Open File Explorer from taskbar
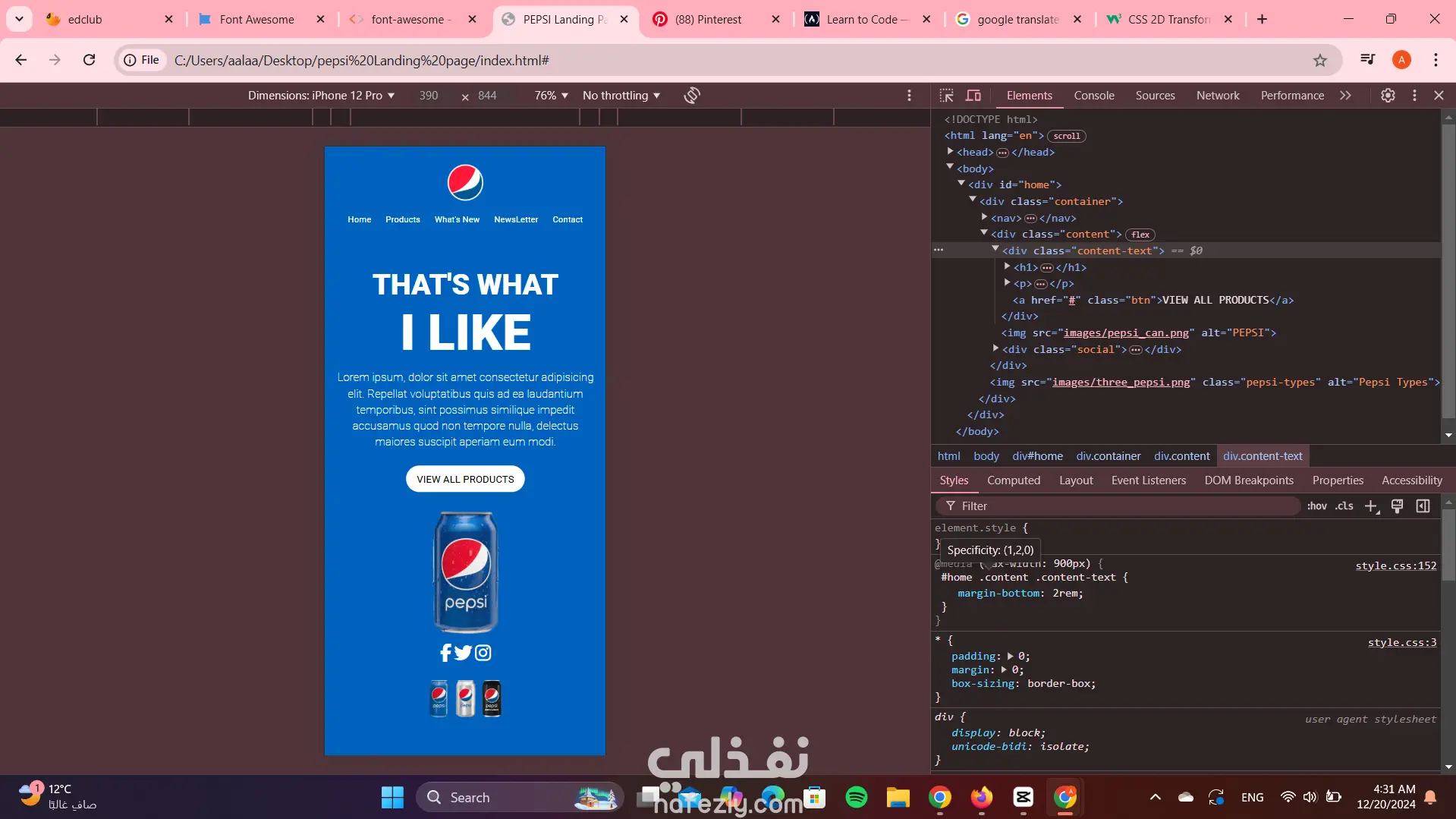This screenshot has height=819, width=1456. point(898,797)
